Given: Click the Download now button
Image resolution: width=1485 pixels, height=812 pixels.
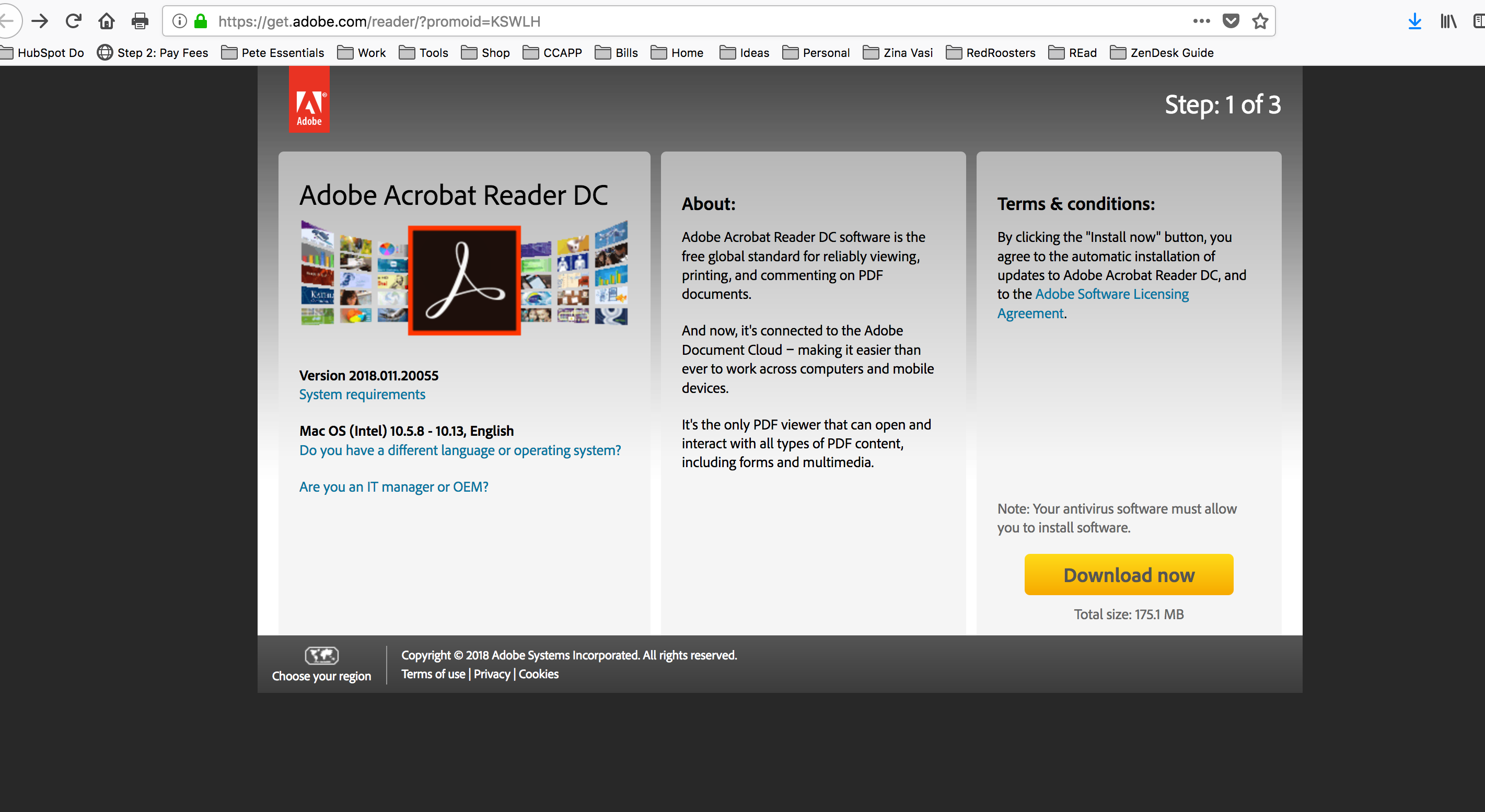Looking at the screenshot, I should tap(1129, 575).
